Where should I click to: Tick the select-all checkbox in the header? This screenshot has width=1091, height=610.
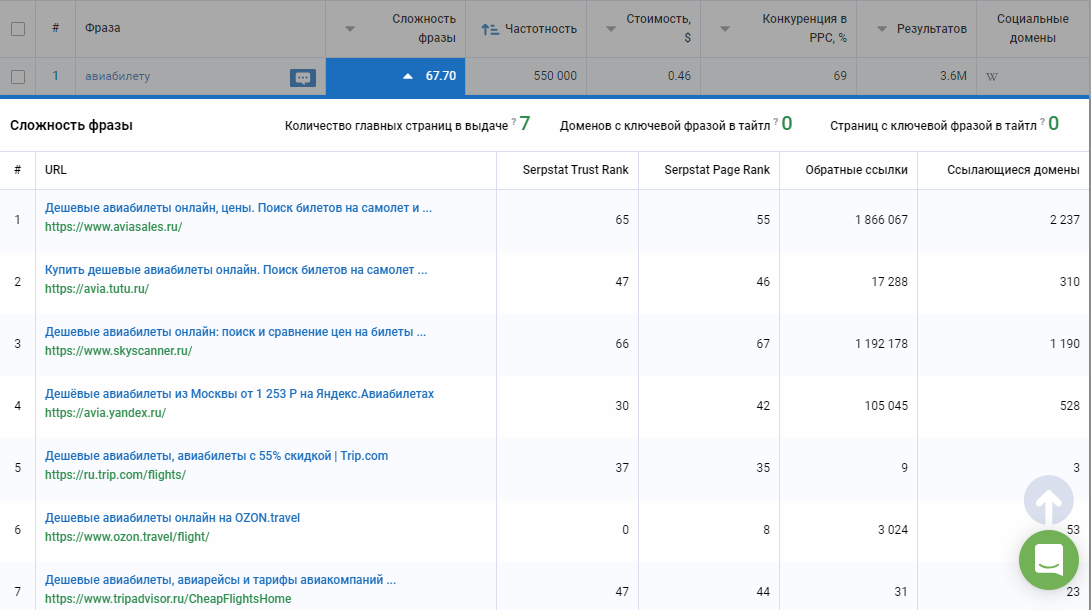[x=18, y=29]
